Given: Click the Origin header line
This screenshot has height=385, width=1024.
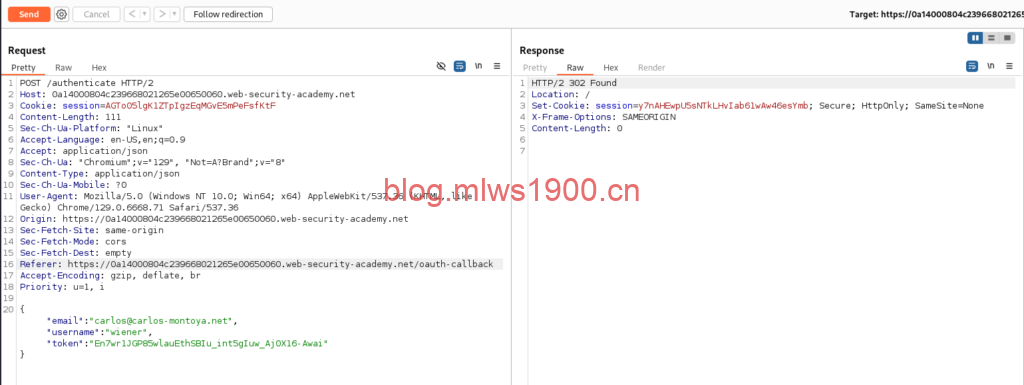Looking at the screenshot, I should click(214, 219).
